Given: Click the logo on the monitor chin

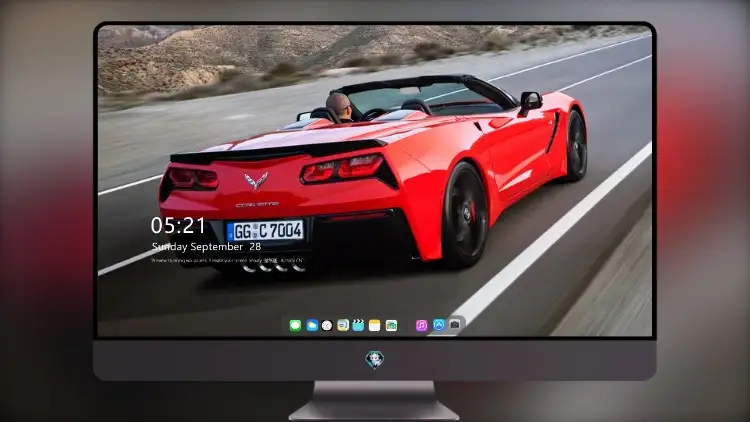Looking at the screenshot, I should [x=375, y=360].
